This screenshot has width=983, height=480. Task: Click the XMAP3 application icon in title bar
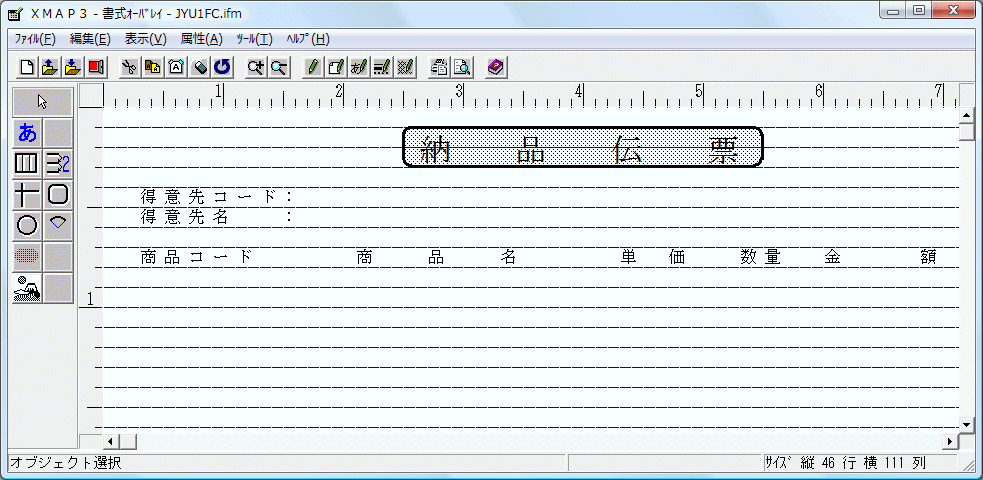[x=16, y=14]
